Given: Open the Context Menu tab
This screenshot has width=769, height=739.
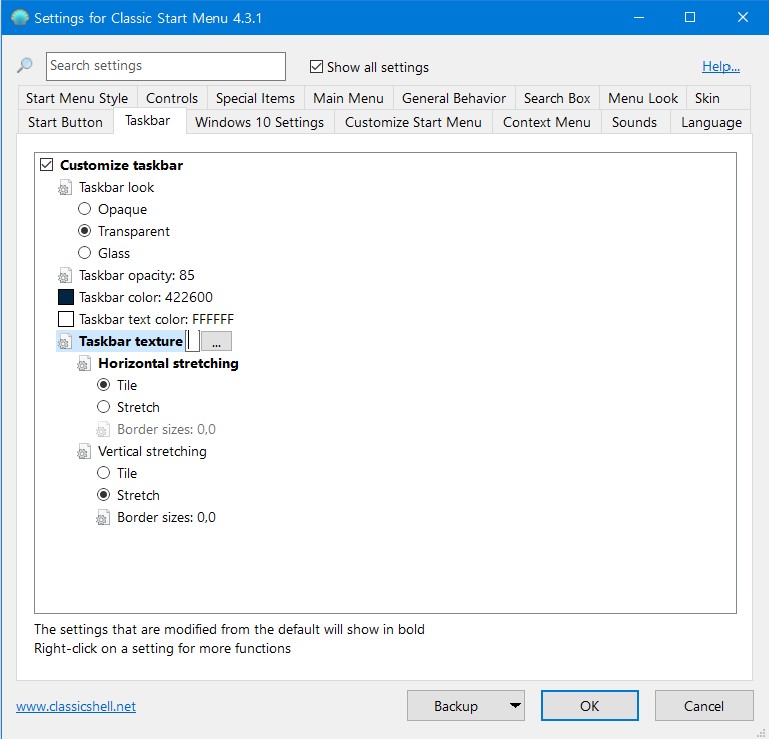Looking at the screenshot, I should pyautogui.click(x=547, y=122).
